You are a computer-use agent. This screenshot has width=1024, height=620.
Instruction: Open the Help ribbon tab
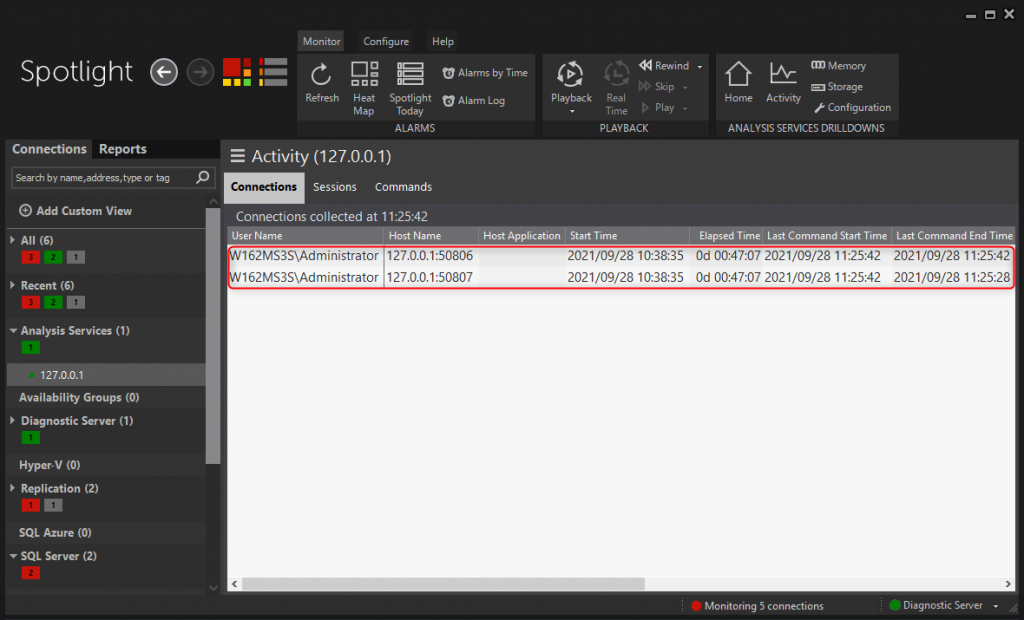click(443, 41)
